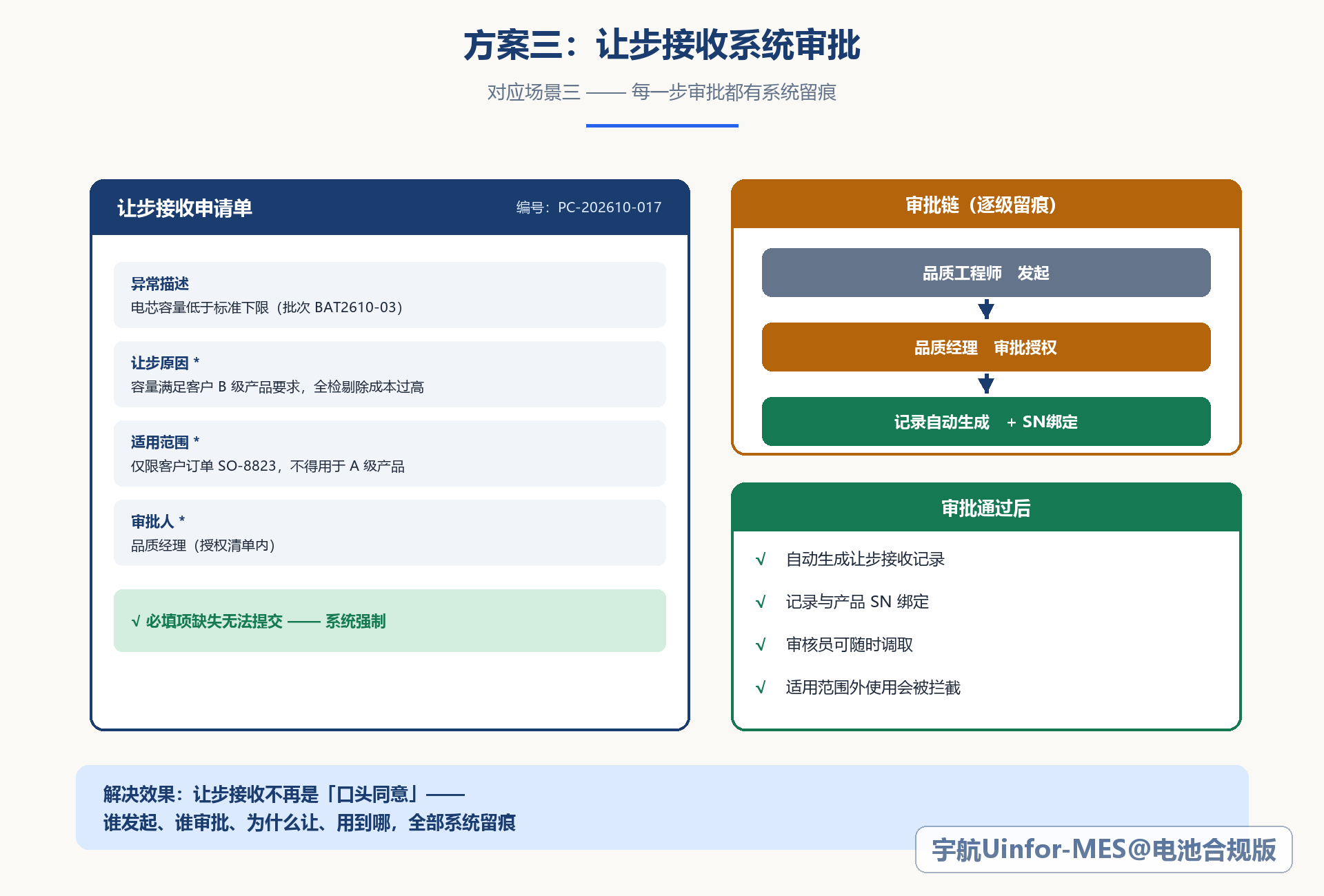Click the 品质经理 审批授权 step
This screenshot has width=1324, height=896.
coord(986,347)
